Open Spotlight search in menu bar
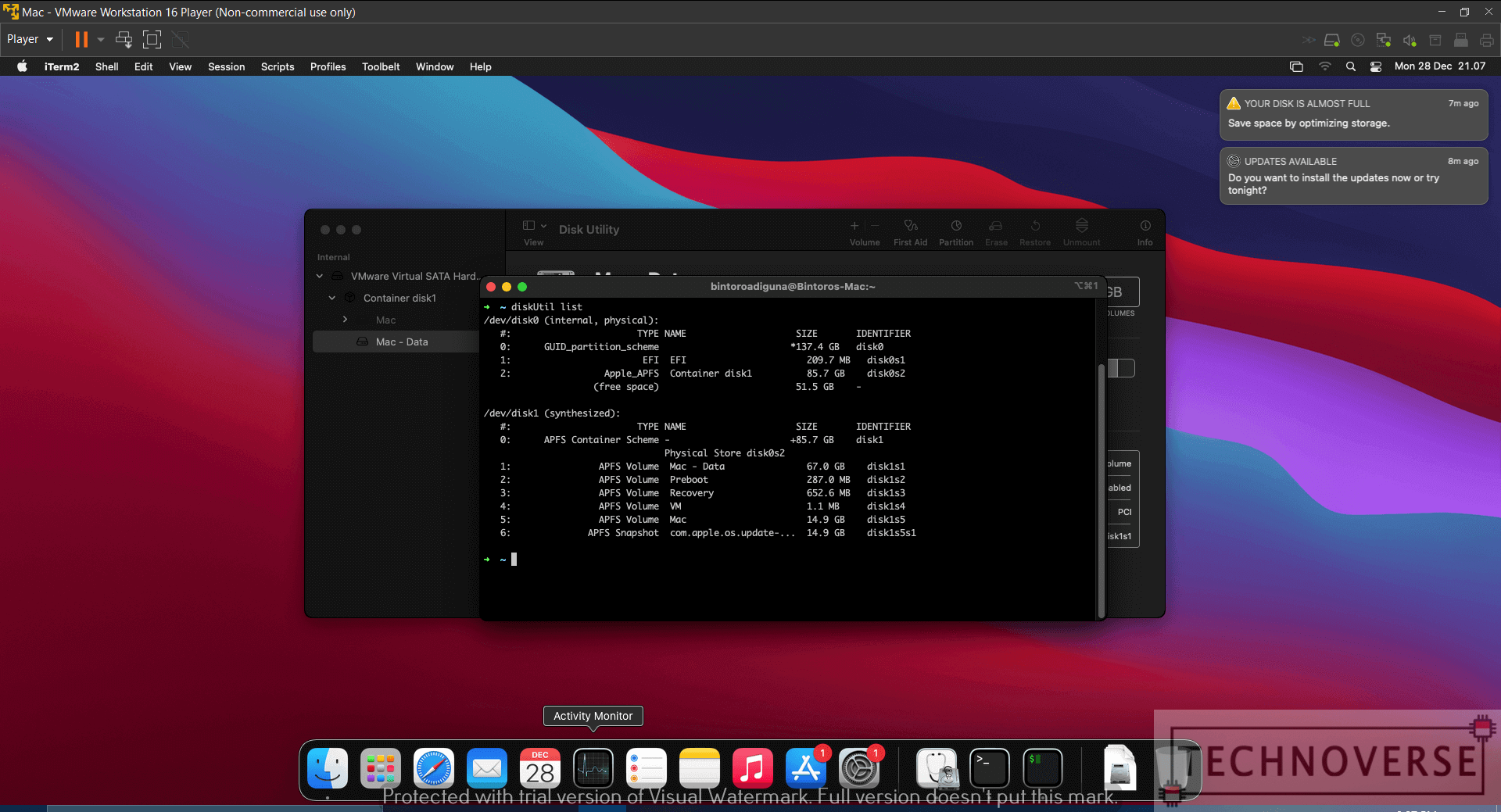This screenshot has height=812, width=1501. (1350, 66)
